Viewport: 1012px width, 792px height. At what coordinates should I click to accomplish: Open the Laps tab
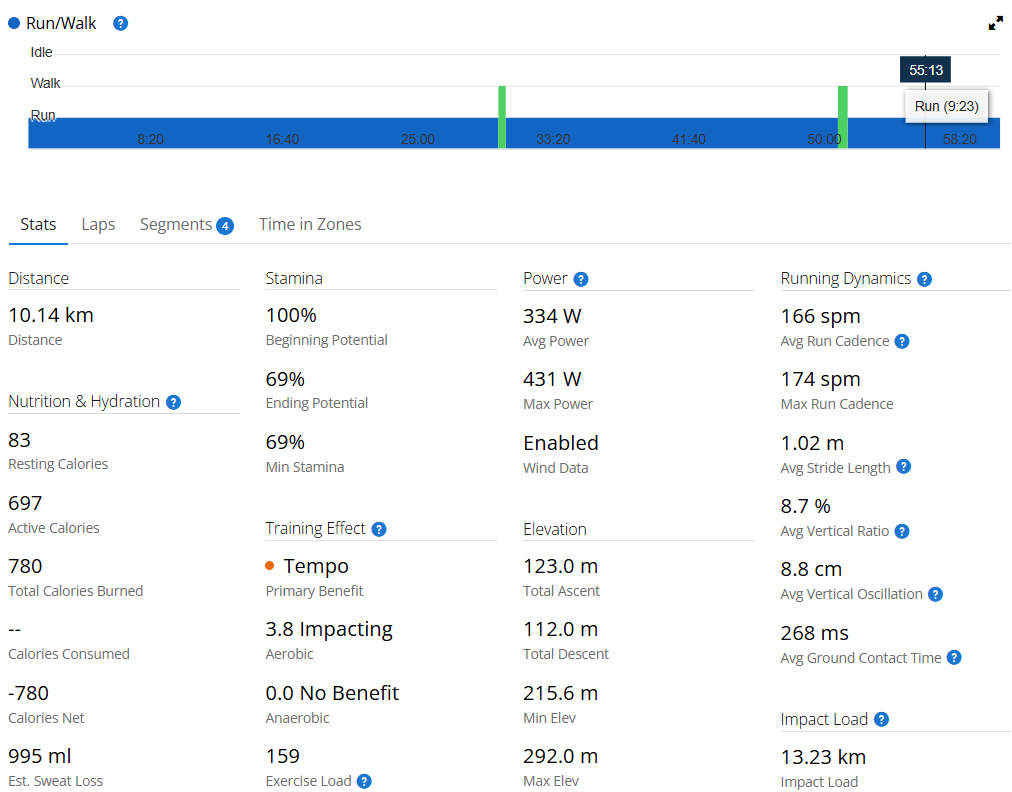click(98, 224)
